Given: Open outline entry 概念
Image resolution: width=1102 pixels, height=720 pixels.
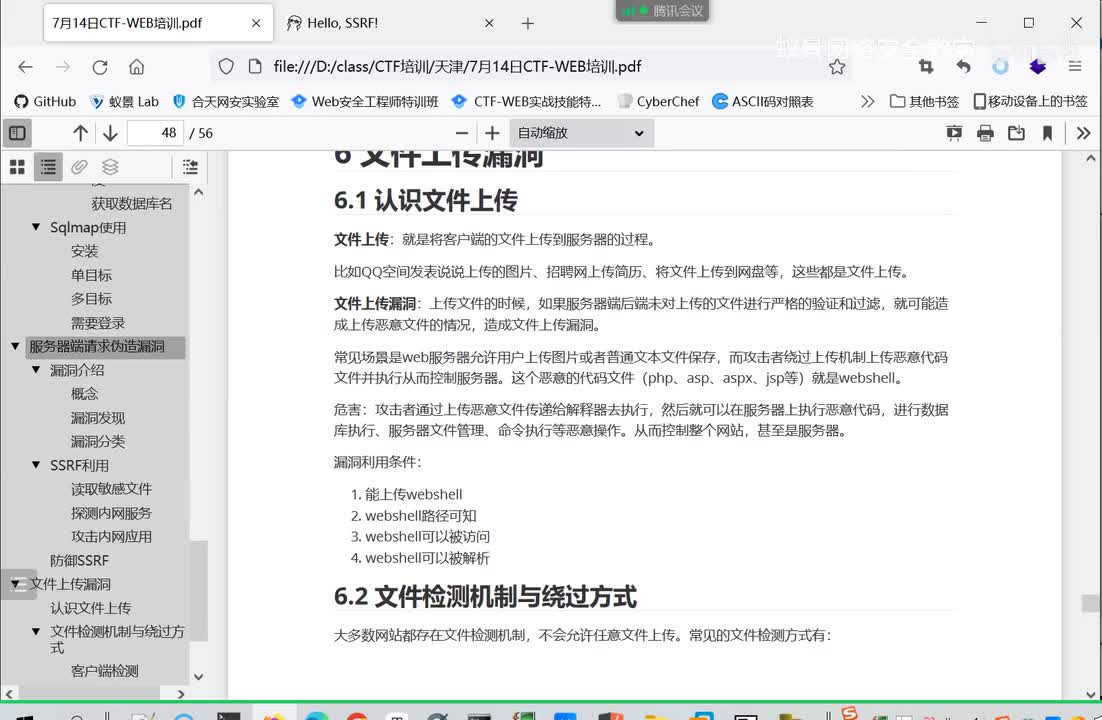Looking at the screenshot, I should coord(84,394).
